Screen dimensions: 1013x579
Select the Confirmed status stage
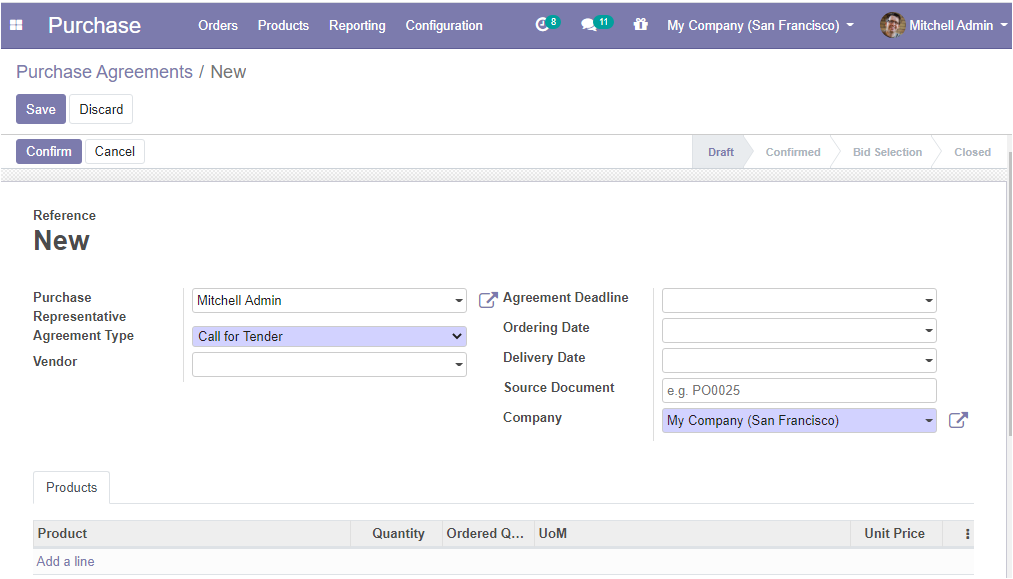pyautogui.click(x=793, y=152)
